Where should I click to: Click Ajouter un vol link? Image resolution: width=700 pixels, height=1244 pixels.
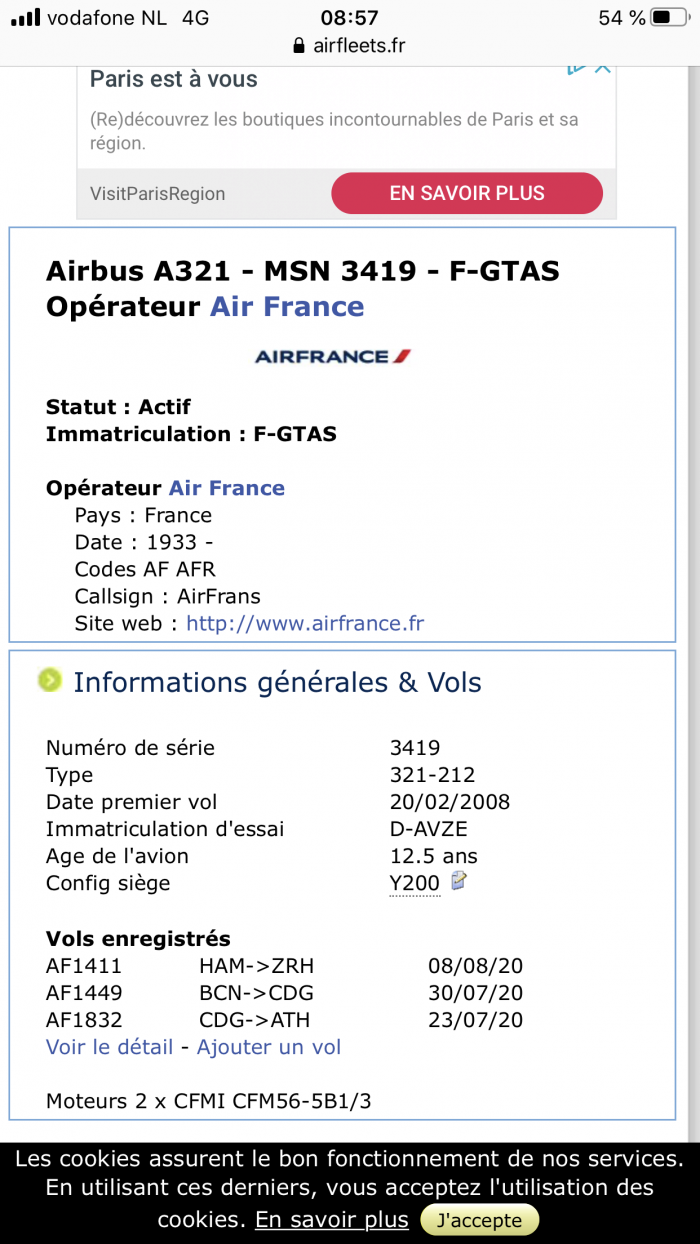click(268, 1047)
